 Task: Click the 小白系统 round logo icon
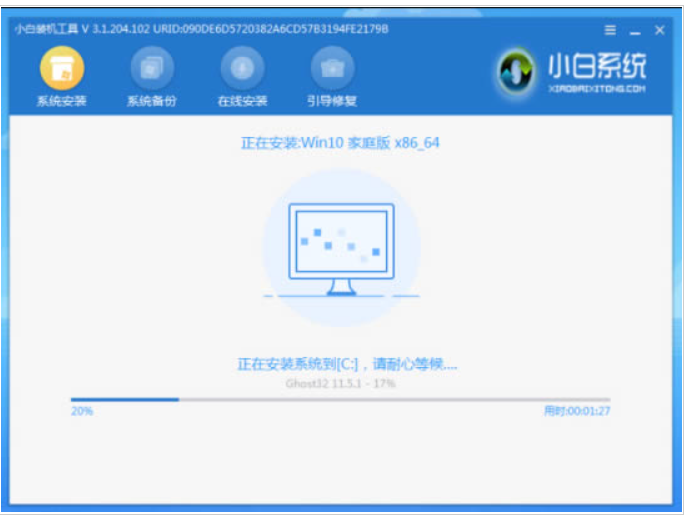click(516, 72)
